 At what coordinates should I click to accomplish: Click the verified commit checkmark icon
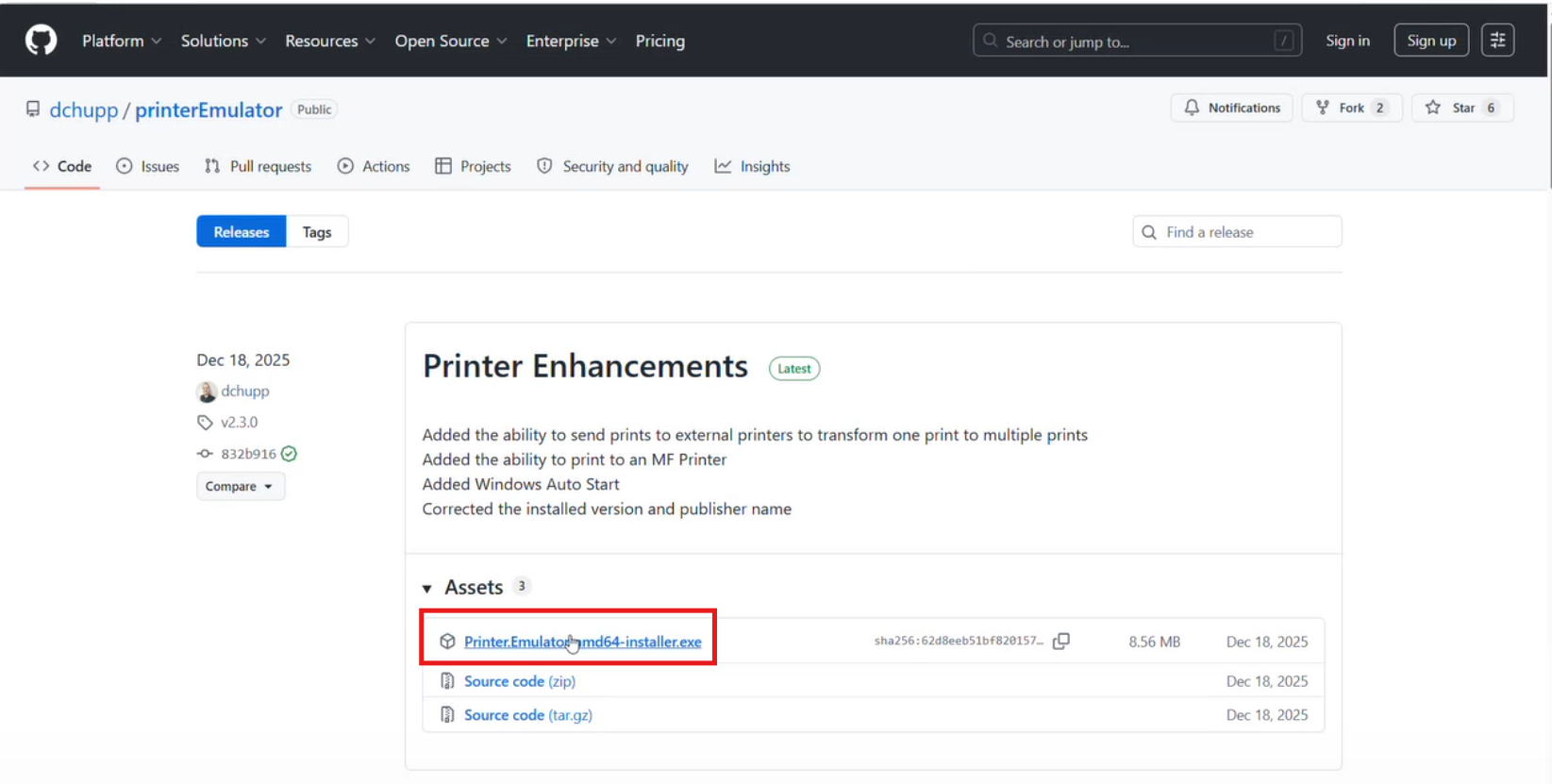290,454
